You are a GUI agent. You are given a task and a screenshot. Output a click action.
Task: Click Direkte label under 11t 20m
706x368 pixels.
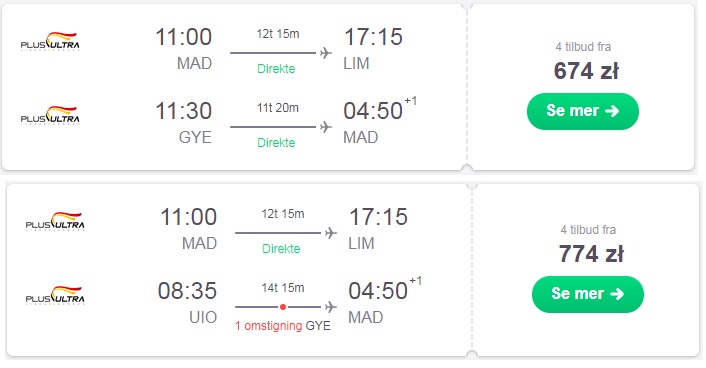tap(276, 143)
